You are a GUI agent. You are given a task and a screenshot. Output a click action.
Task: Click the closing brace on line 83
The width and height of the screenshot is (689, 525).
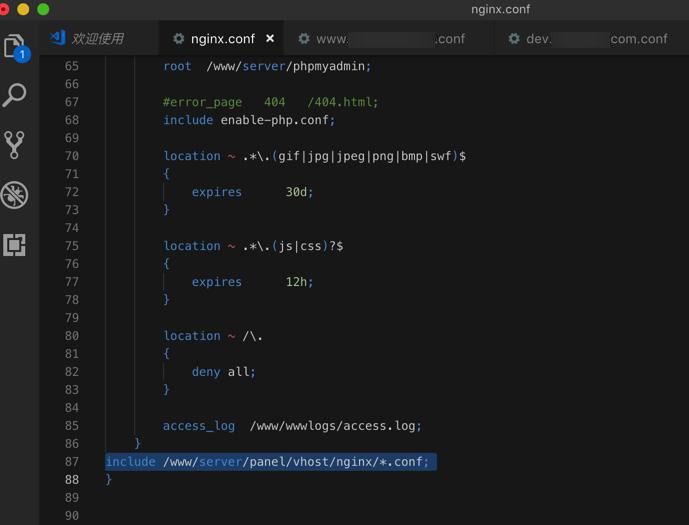tap(166, 390)
